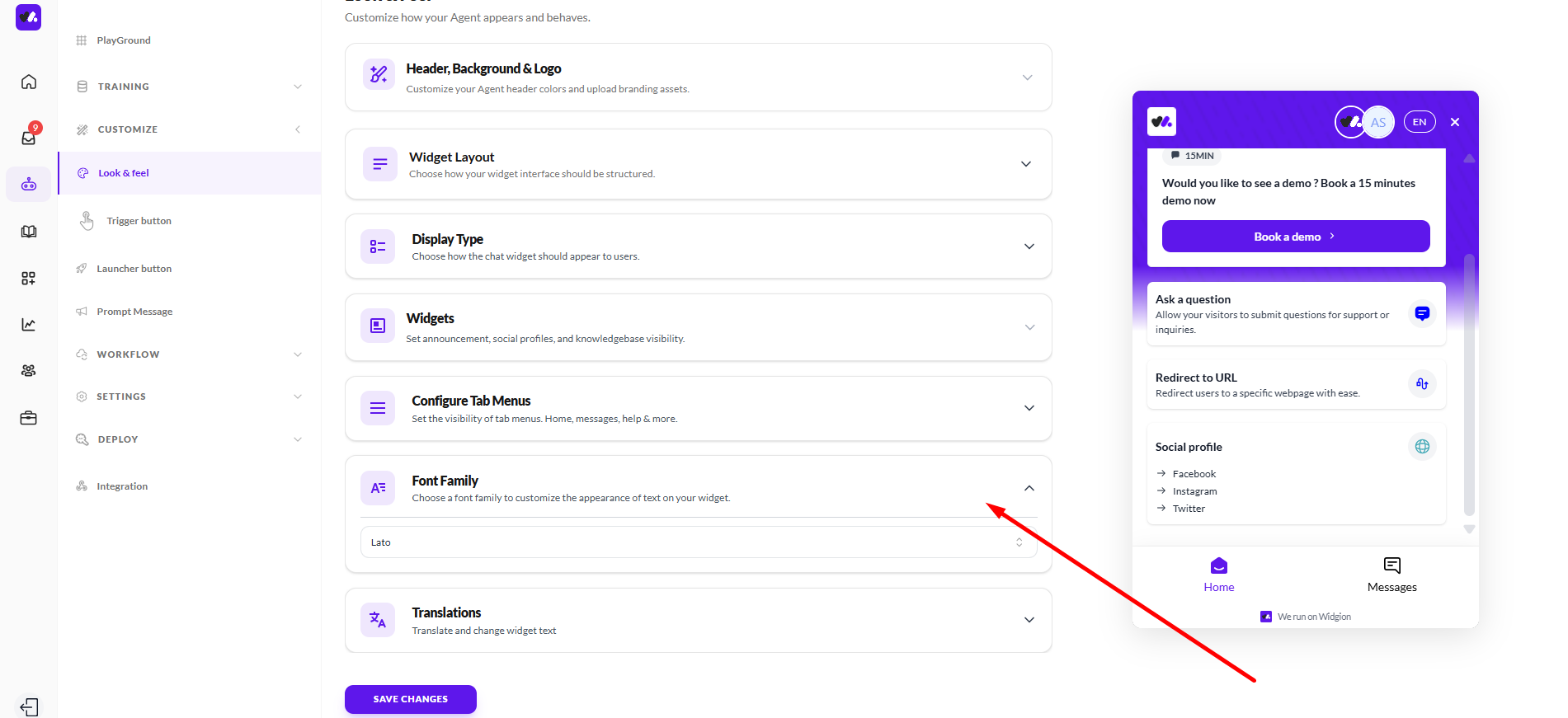Click the knowledge book icon in rail
This screenshot has height=718, width=1568.
[x=29, y=232]
